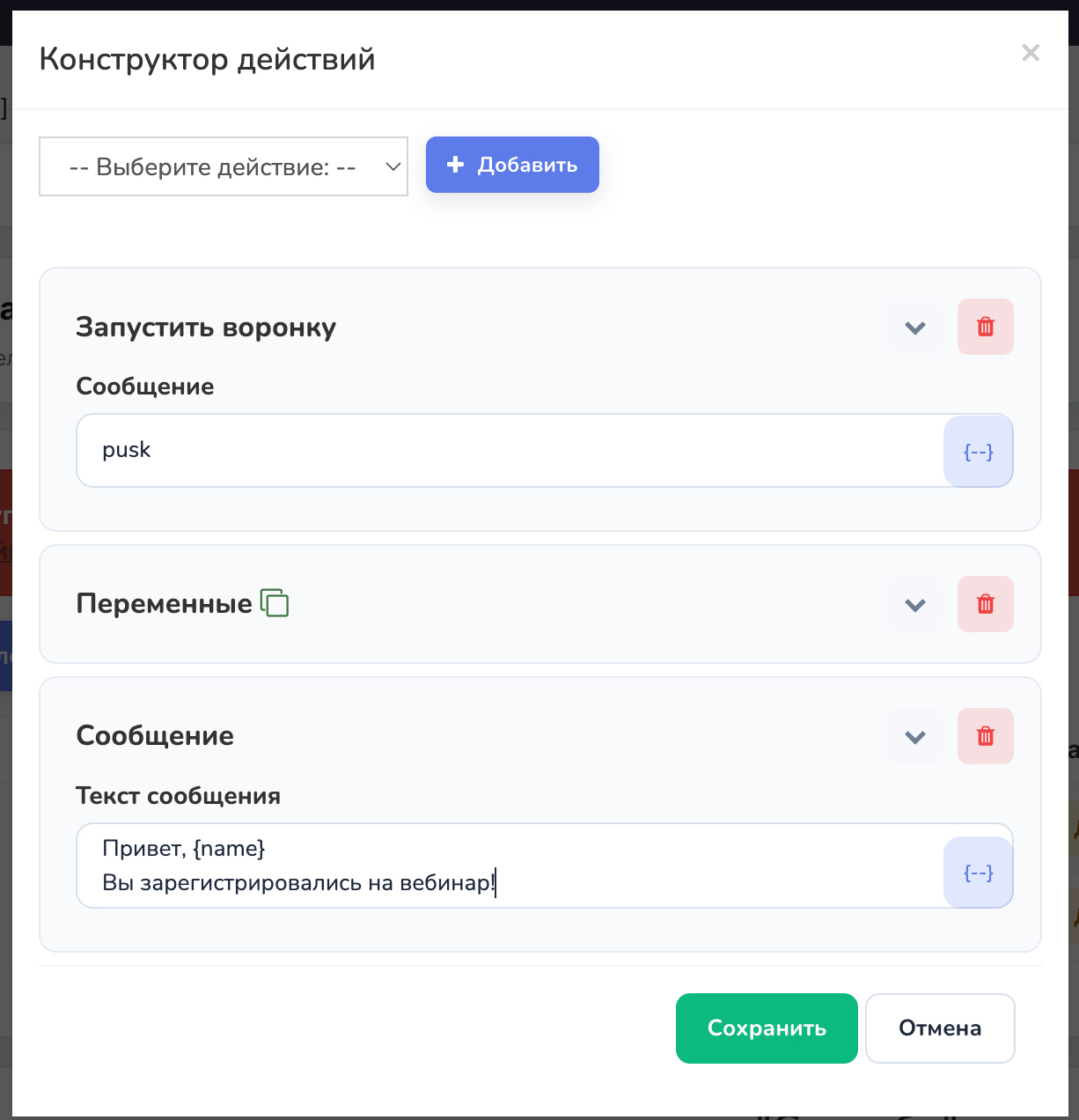1079x1120 pixels.
Task: Delete the Переменные action block
Action: point(986,604)
